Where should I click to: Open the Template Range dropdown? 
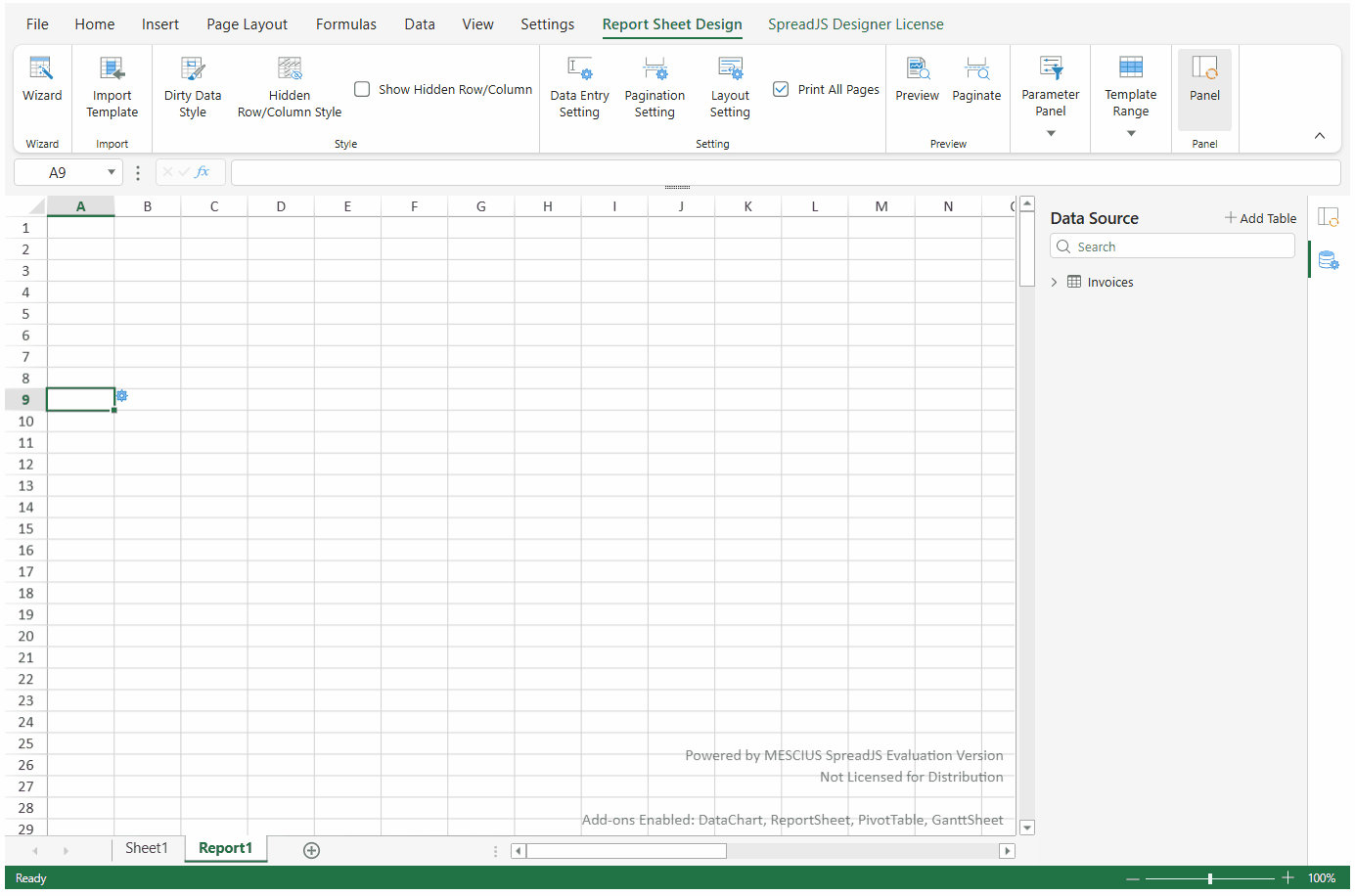[x=1131, y=134]
